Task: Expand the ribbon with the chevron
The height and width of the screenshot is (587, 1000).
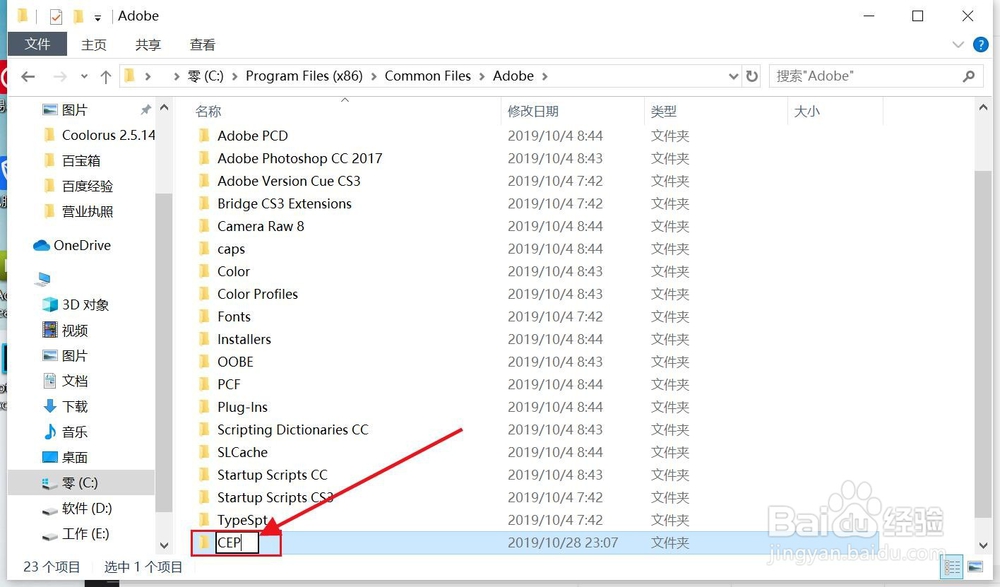Action: 957,45
